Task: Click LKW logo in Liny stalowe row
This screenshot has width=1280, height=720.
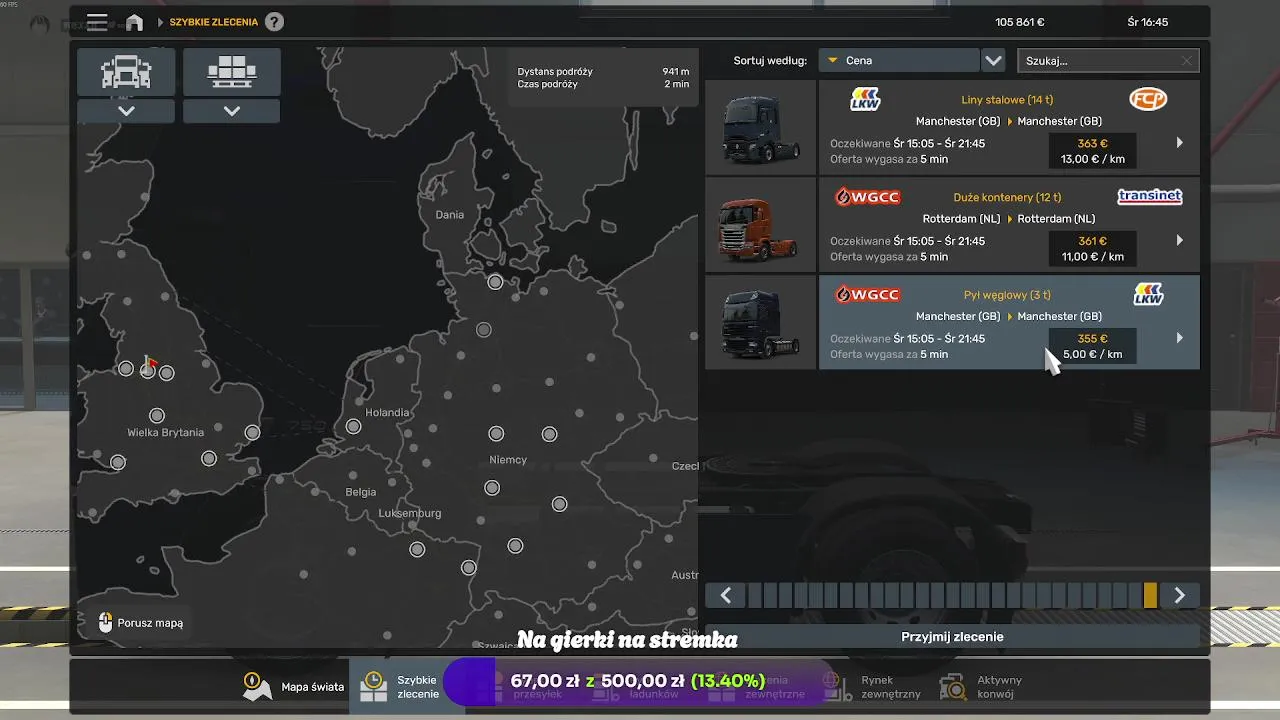Action: click(865, 99)
